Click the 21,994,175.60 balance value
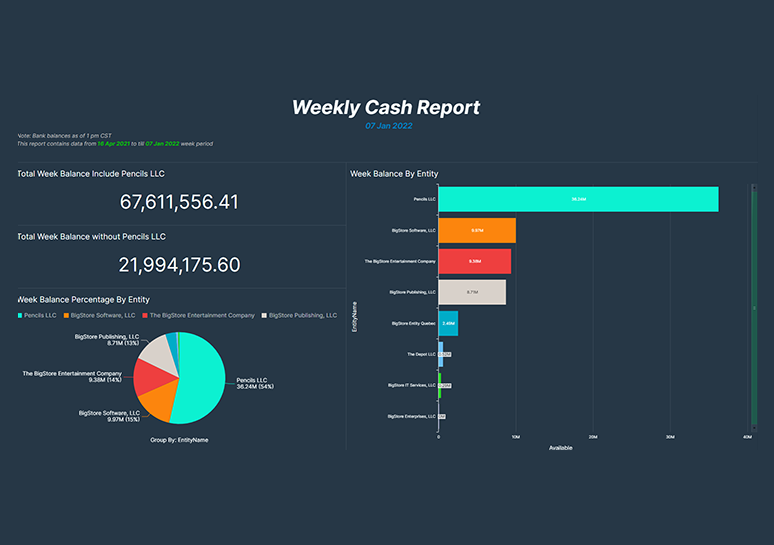This screenshot has height=545, width=774. 179,264
